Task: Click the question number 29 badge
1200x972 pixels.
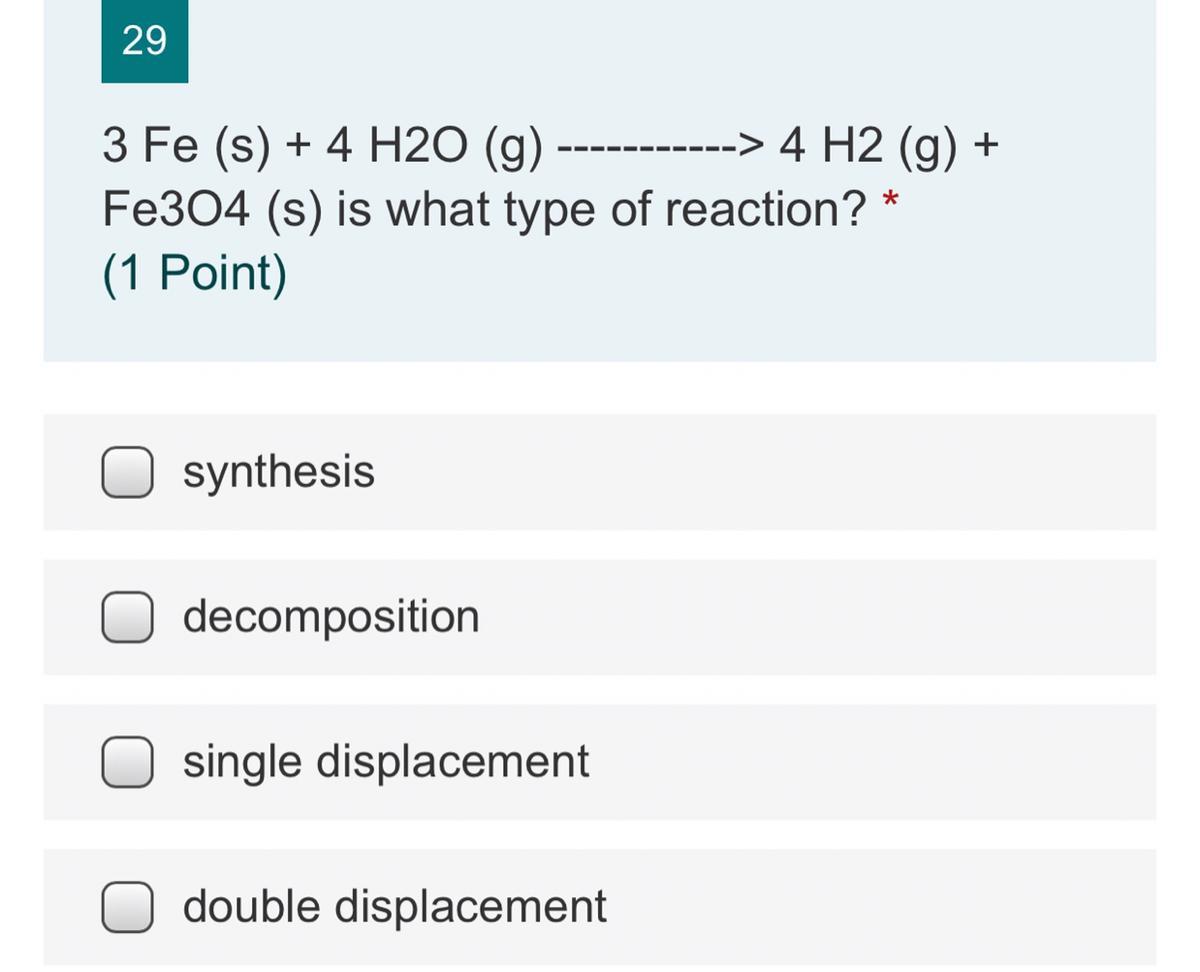Action: click(144, 41)
